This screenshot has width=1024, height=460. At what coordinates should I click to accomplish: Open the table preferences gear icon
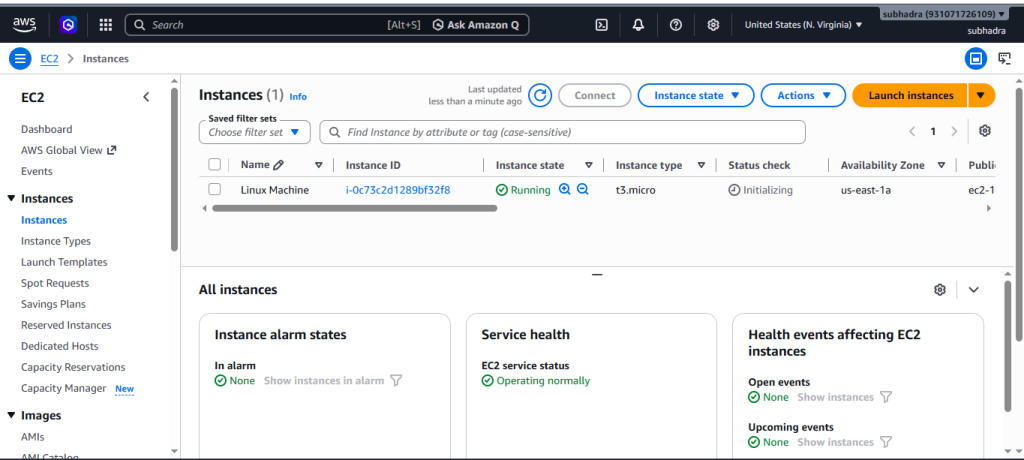pos(985,131)
